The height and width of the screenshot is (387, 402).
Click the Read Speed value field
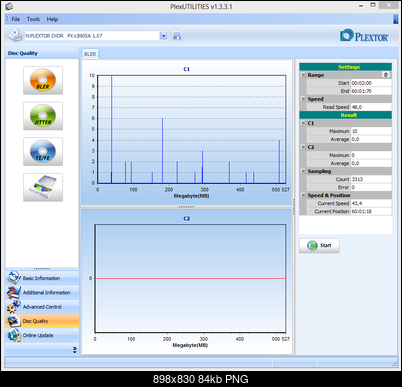pos(371,107)
